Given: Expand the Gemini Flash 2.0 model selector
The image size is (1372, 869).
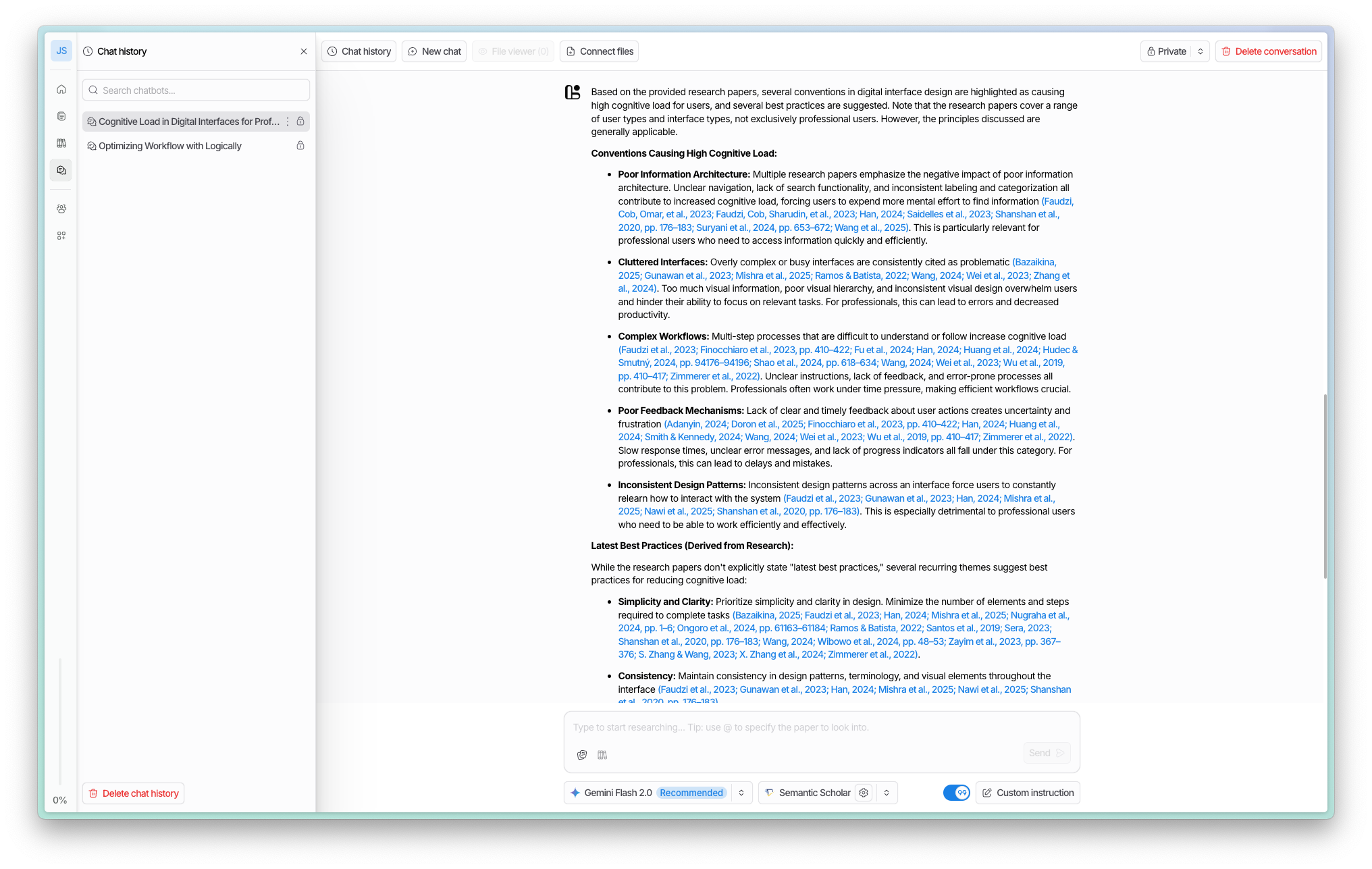Looking at the screenshot, I should (741, 793).
